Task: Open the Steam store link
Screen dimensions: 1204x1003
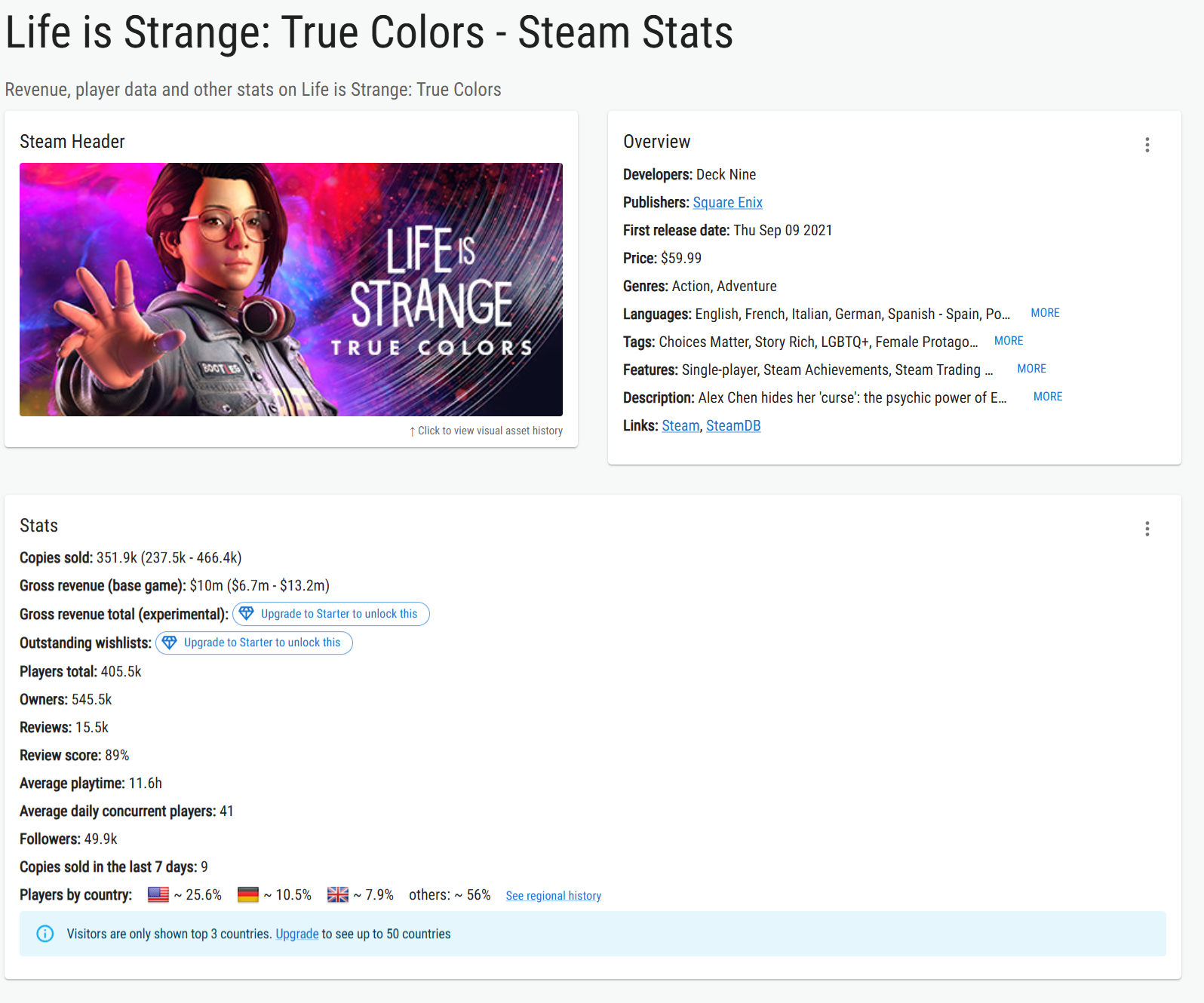Action: click(x=681, y=425)
